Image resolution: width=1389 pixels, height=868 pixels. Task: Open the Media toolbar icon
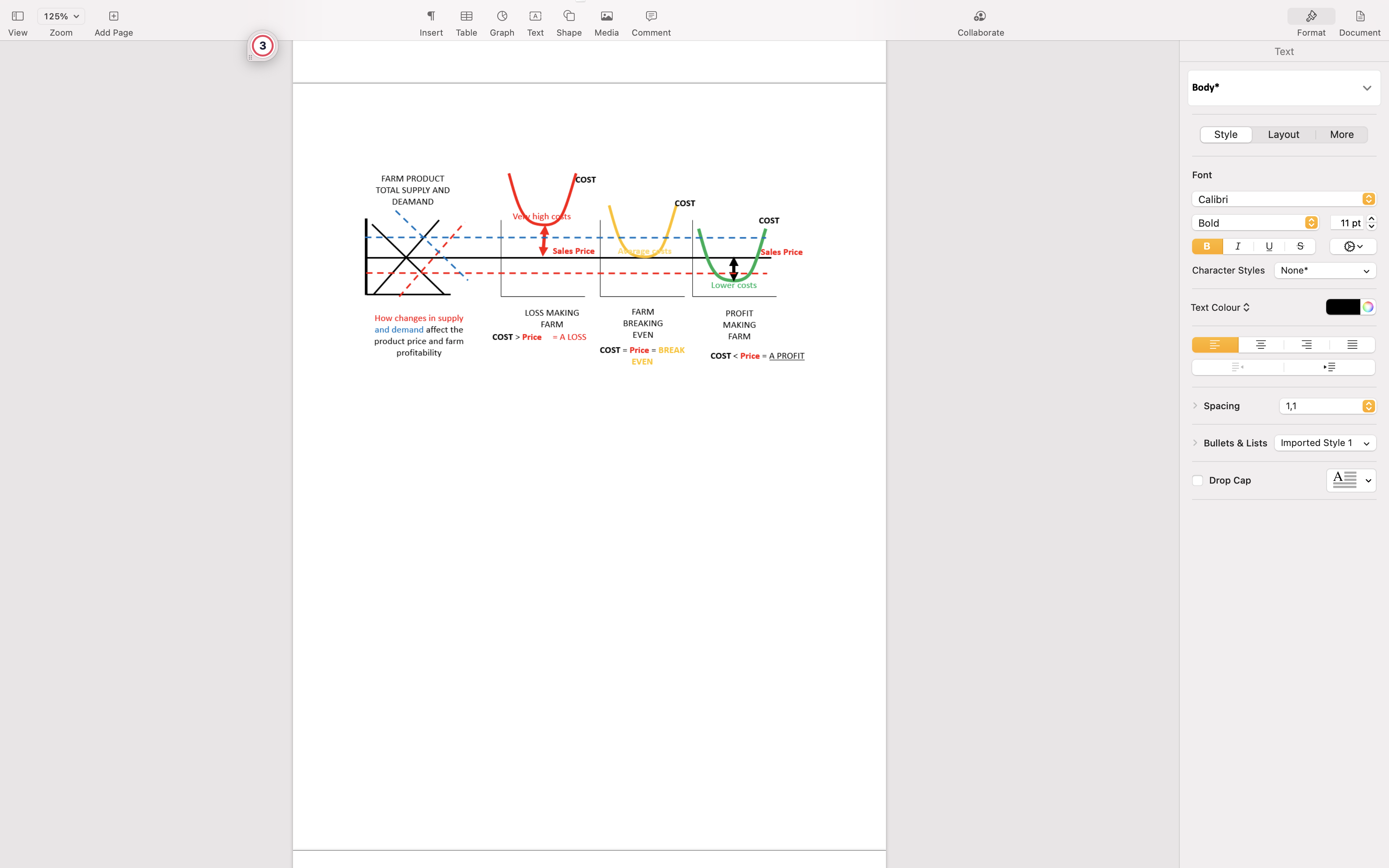click(x=606, y=16)
